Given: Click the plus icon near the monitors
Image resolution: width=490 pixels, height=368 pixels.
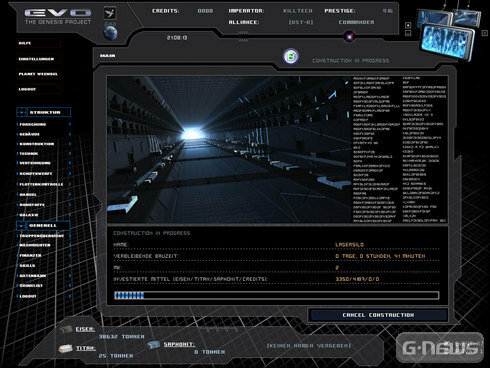Looking at the screenshot, I should click(x=408, y=25).
